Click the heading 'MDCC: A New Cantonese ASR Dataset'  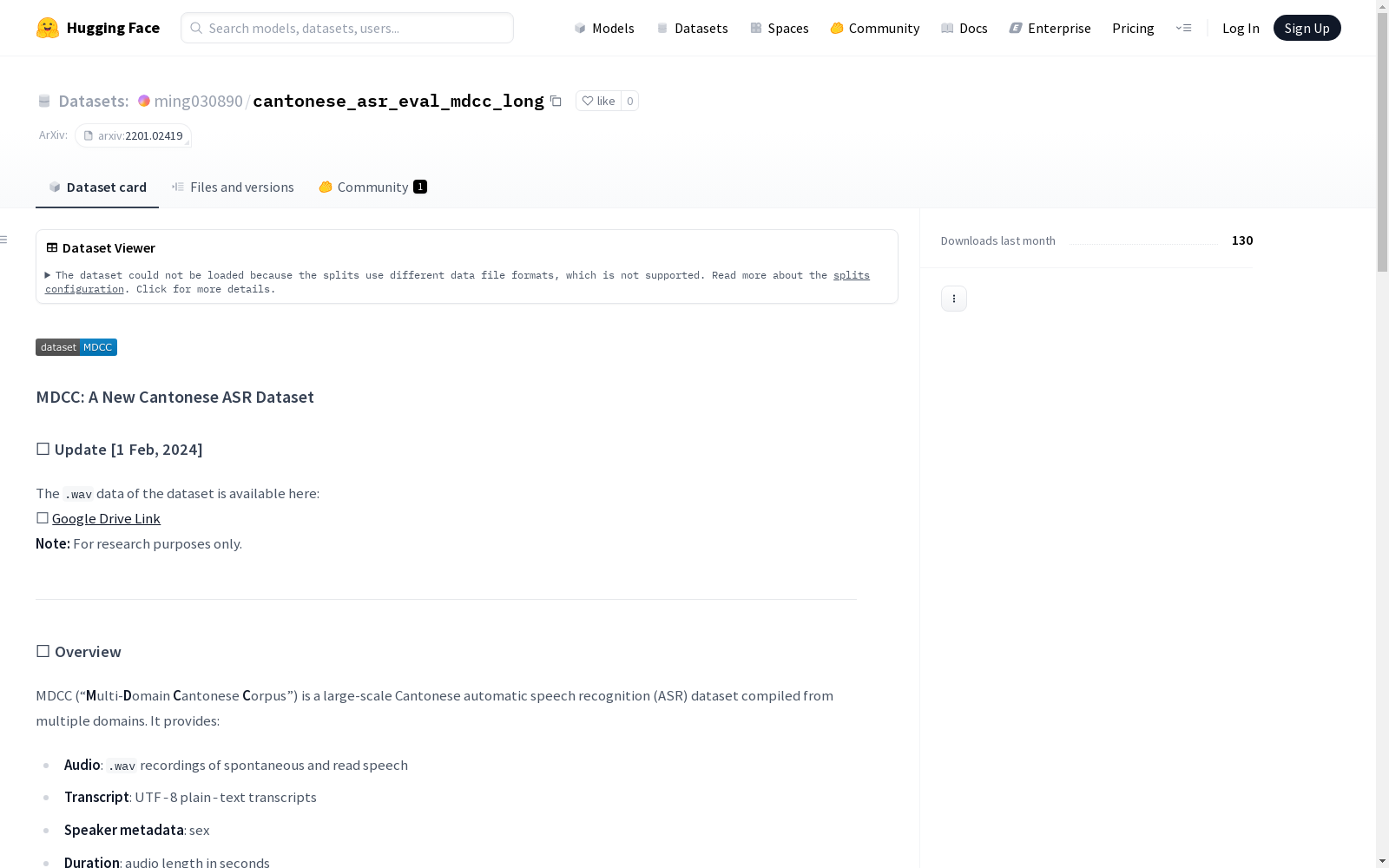[x=174, y=397]
